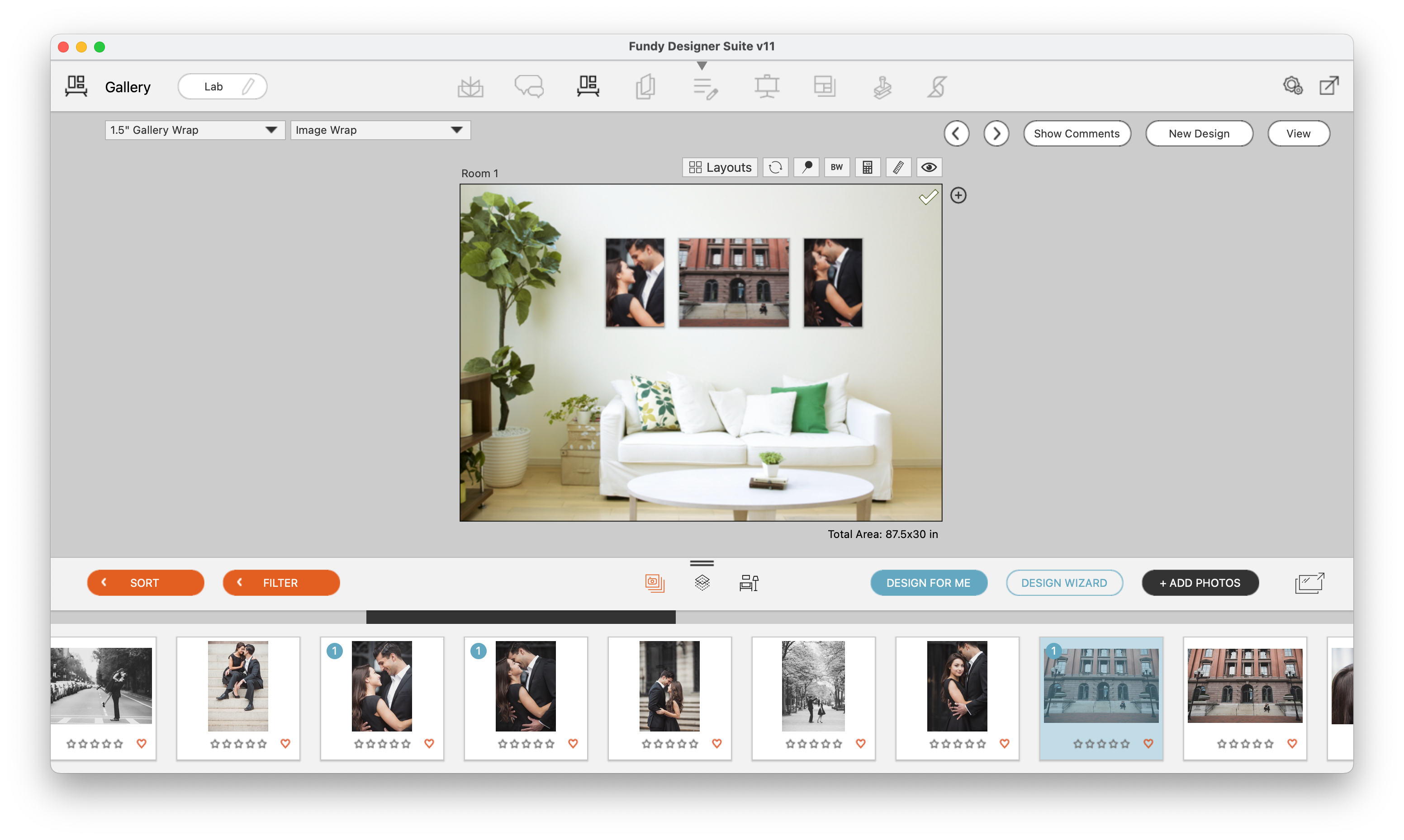
Task: Open the stamp tool icon
Action: click(x=882, y=87)
